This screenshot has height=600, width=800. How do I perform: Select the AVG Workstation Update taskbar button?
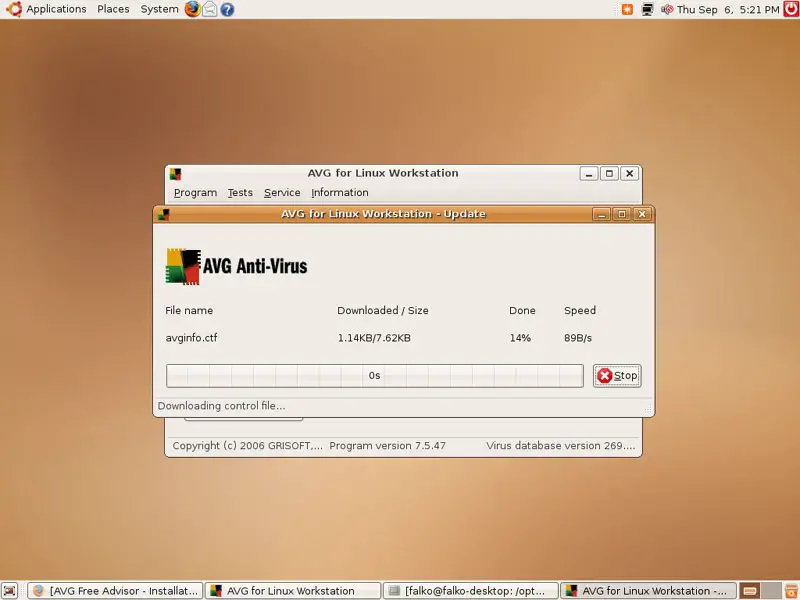coord(648,591)
